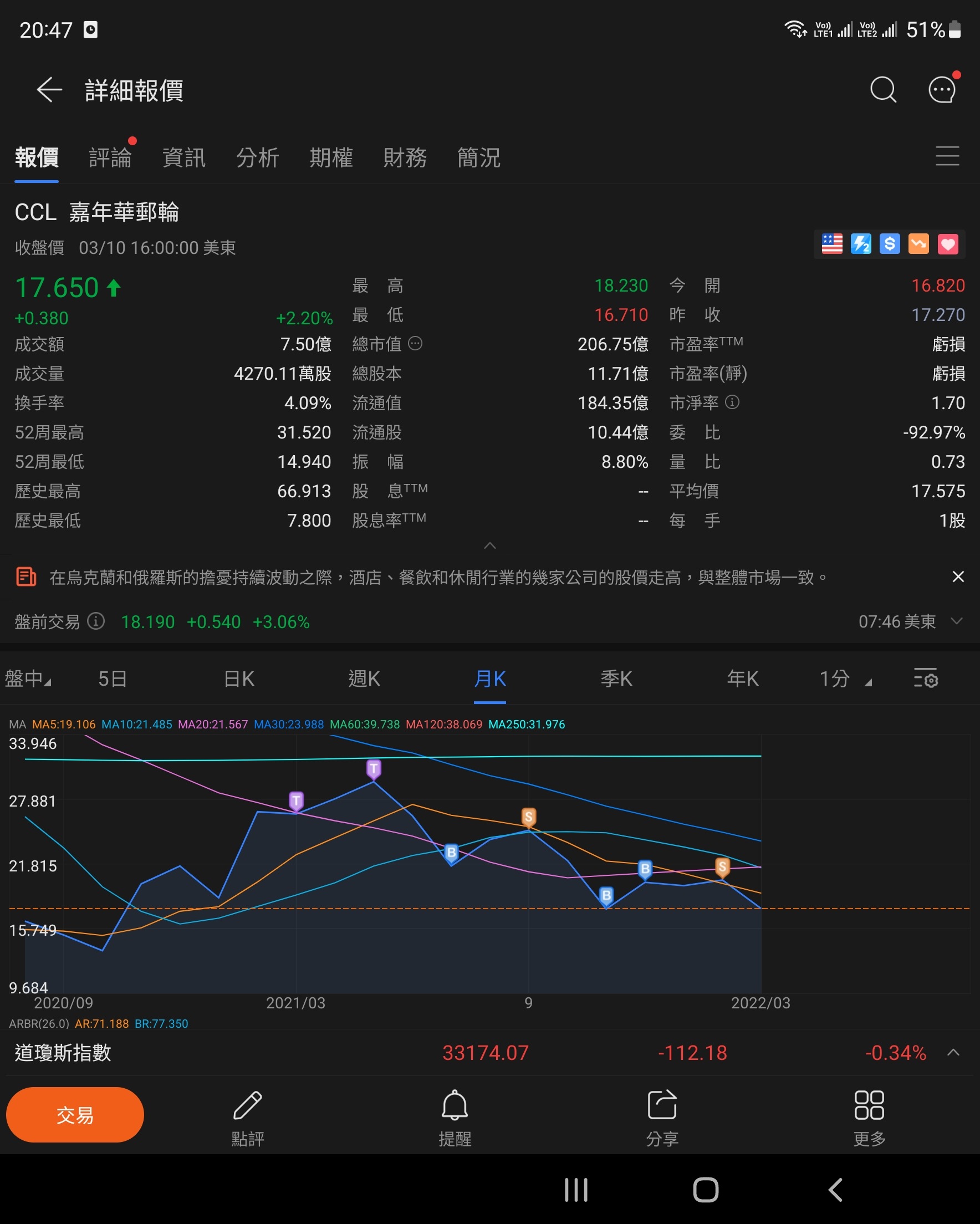Collapse the quote details chevron

pyautogui.click(x=489, y=545)
